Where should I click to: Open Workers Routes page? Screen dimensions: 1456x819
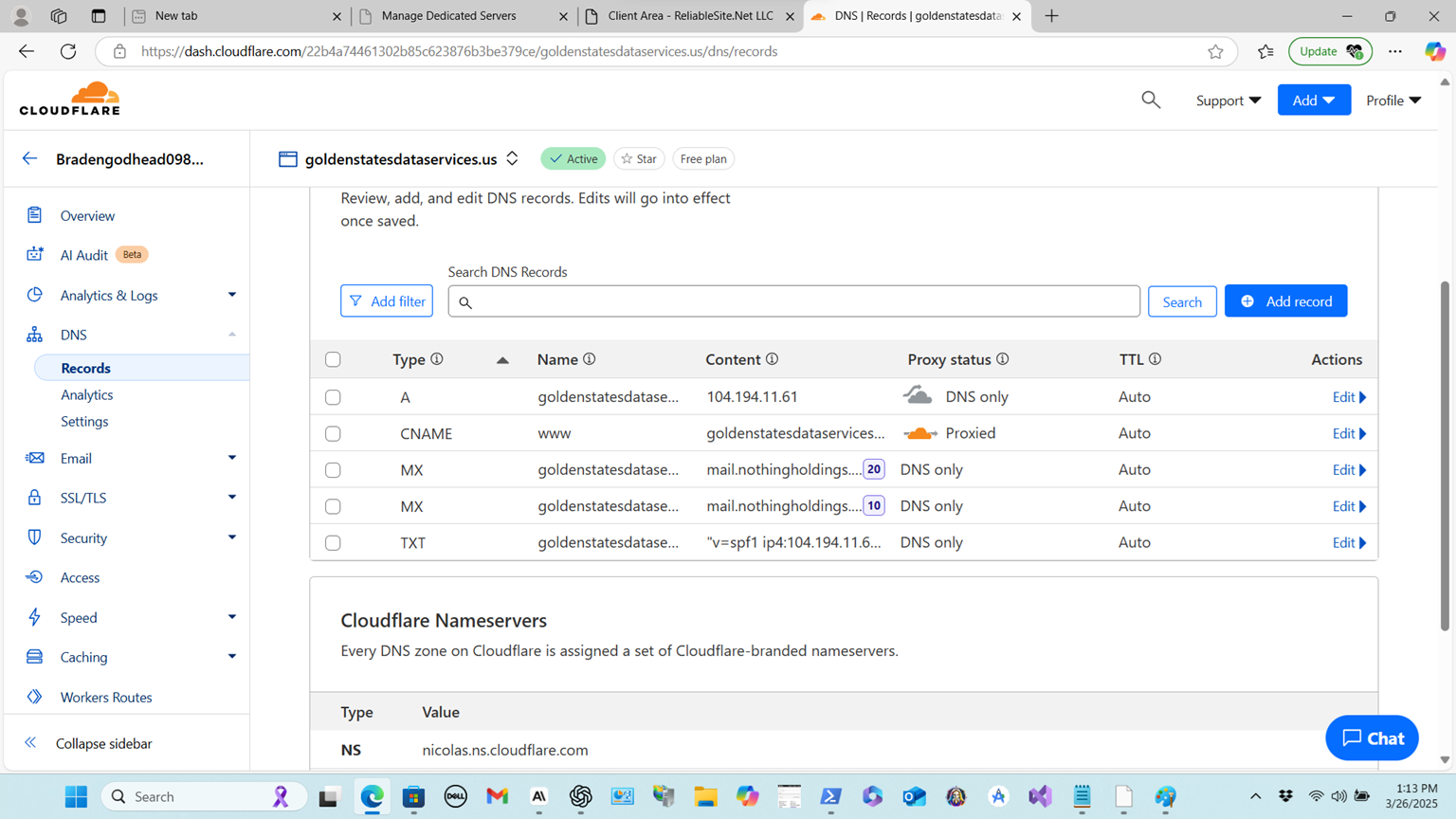(106, 697)
